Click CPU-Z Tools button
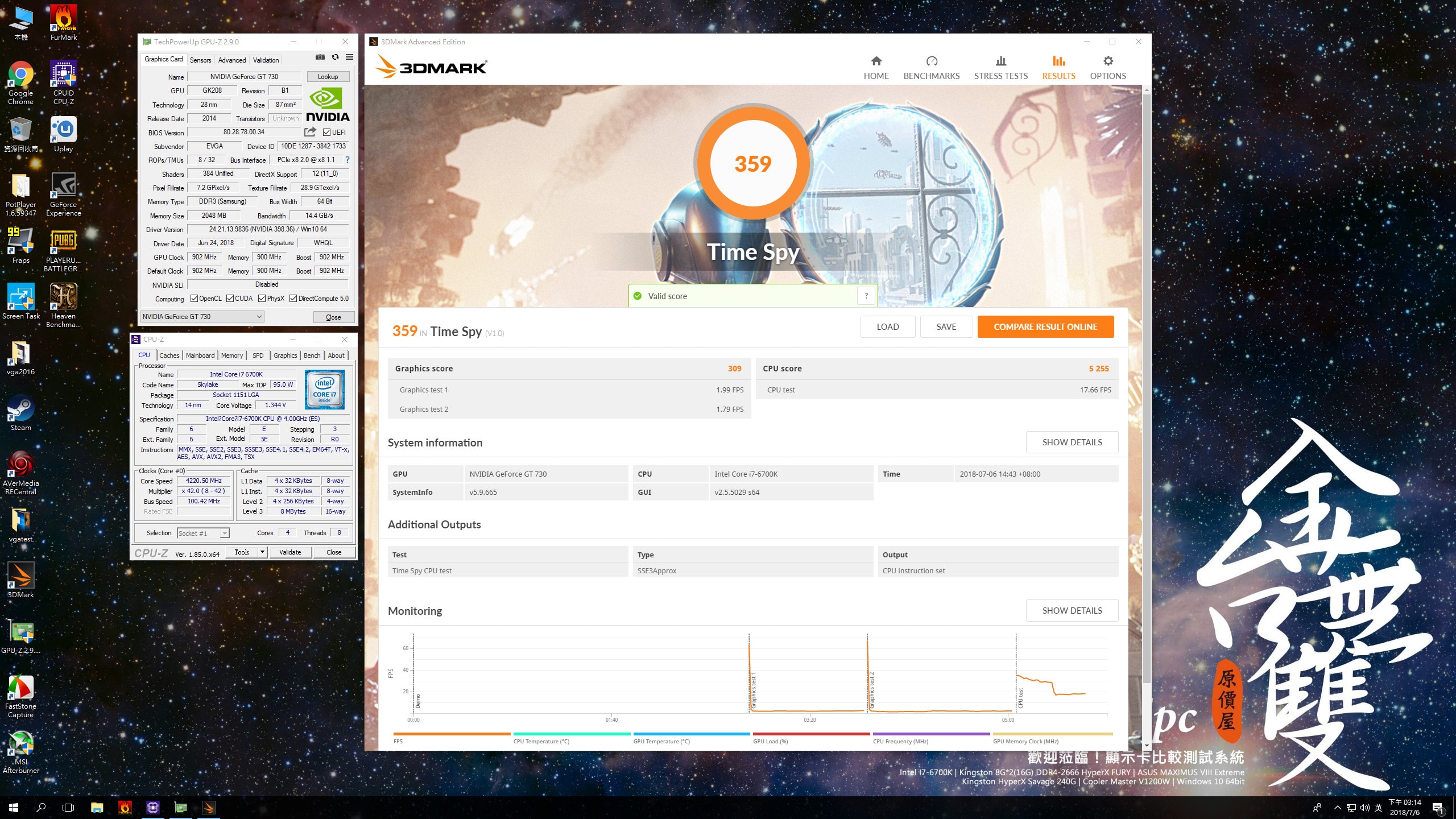1456x819 pixels. [242, 552]
